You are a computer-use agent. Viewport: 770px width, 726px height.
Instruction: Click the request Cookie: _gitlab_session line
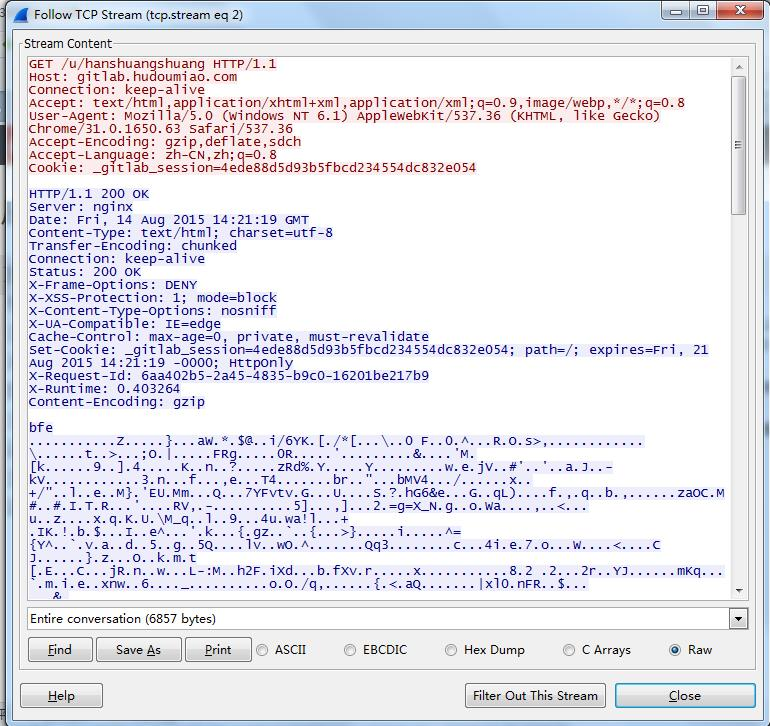(252, 168)
